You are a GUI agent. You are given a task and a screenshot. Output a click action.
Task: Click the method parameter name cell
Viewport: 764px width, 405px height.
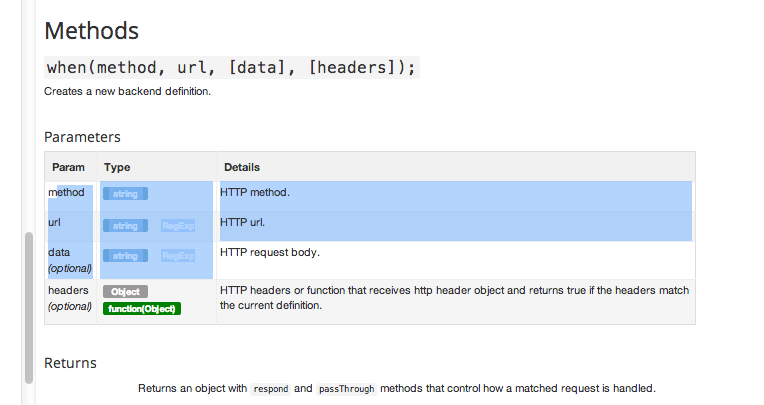(66, 192)
